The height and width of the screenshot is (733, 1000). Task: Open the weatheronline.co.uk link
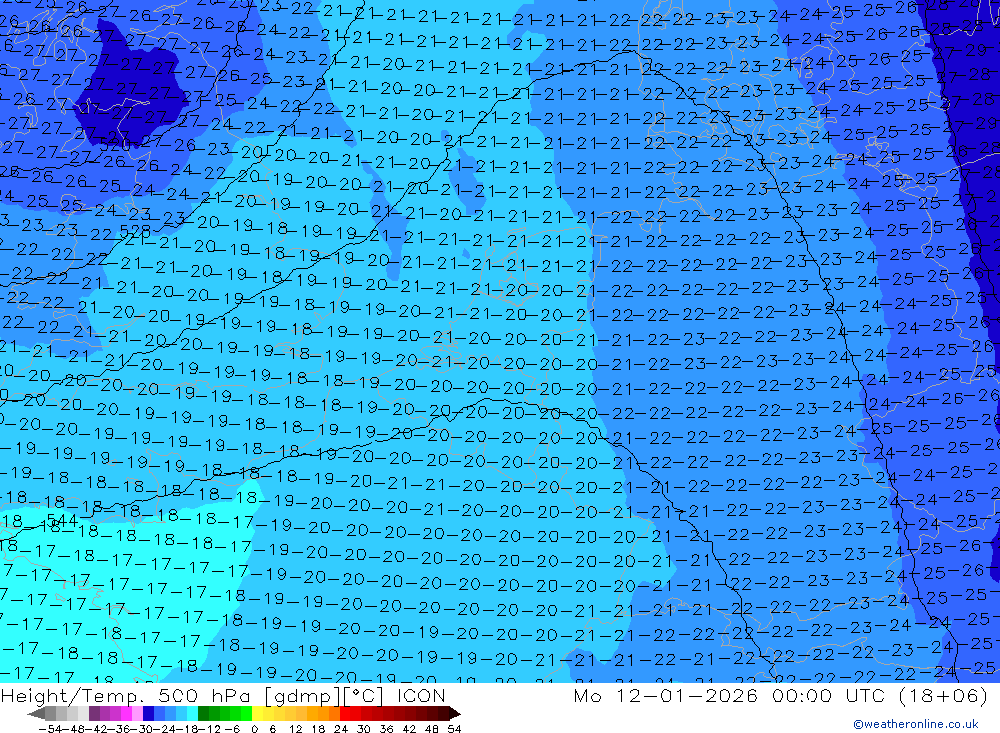point(916,724)
